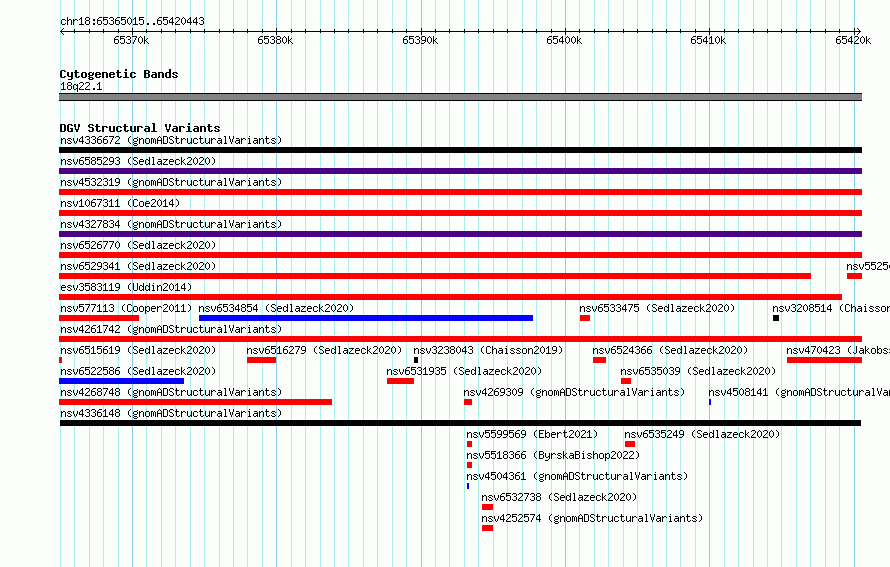The width and height of the screenshot is (890, 567).
Task: Open the nsv6524366 variant label
Action: pos(670,350)
